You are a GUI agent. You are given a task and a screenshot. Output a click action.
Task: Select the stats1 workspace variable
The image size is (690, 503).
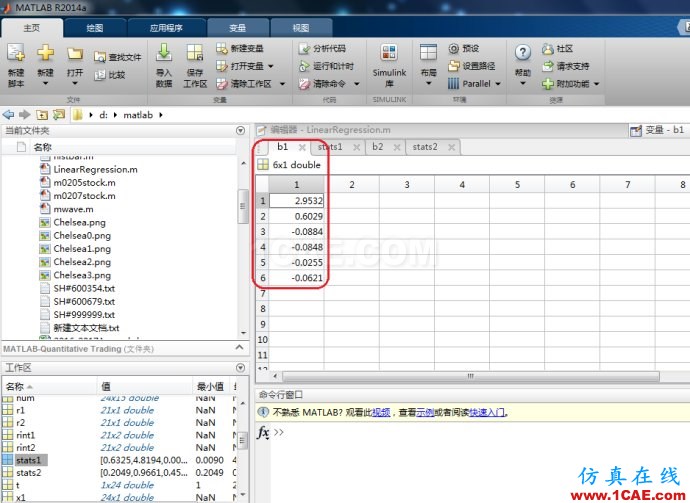(x=29, y=460)
